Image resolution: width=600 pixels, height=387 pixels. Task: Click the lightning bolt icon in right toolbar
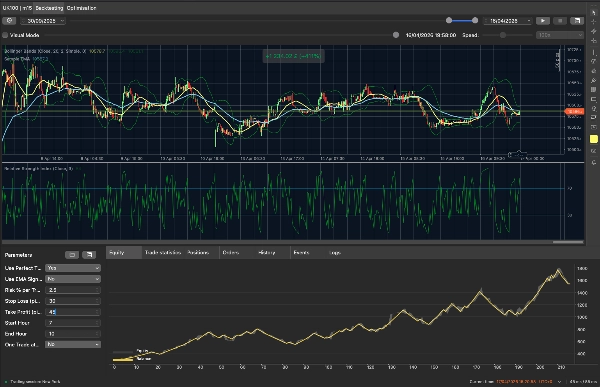593,31
